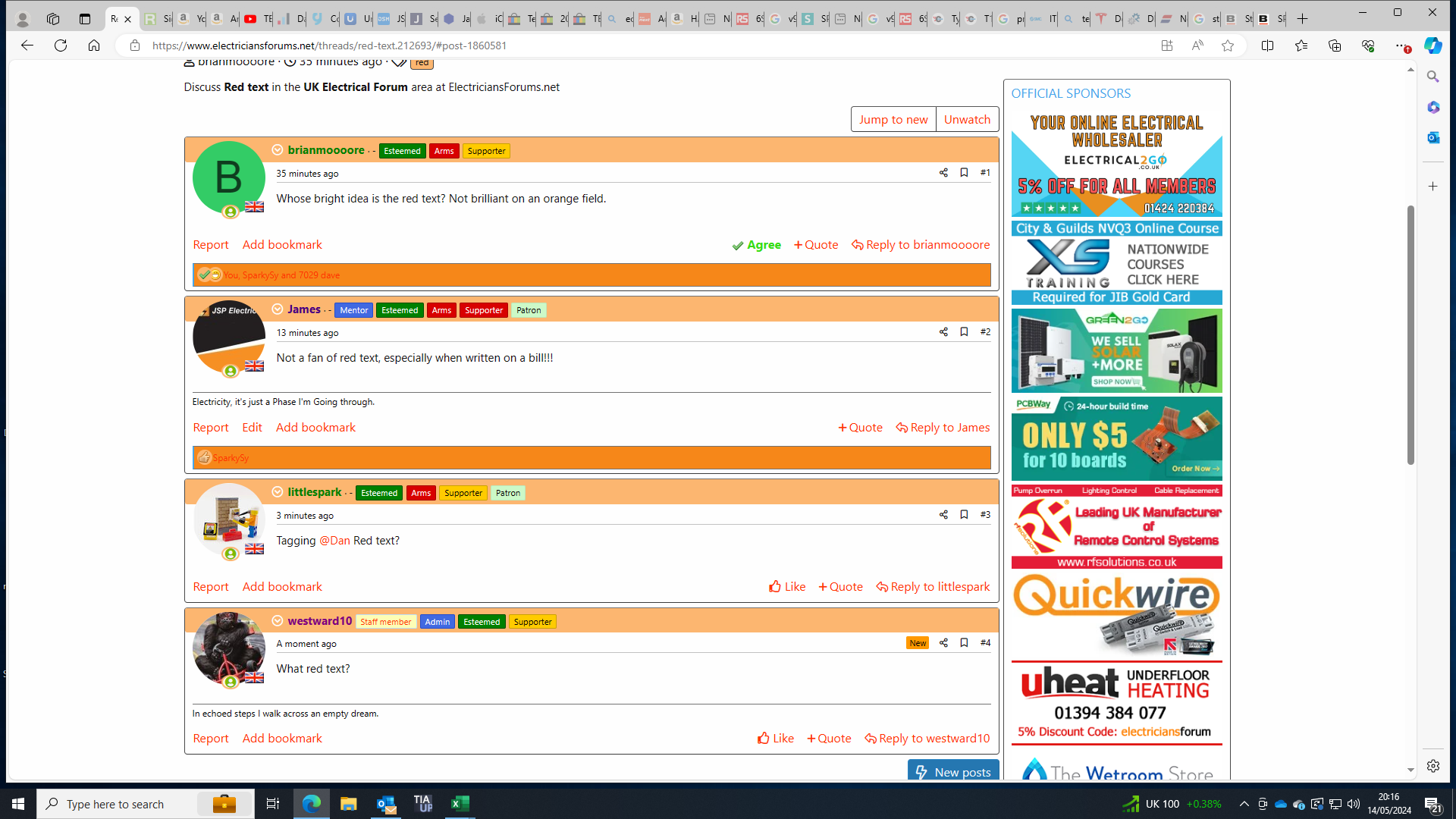This screenshot has height=819, width=1456.
Task: Open brianmoooore's B avatar
Action: [x=228, y=177]
